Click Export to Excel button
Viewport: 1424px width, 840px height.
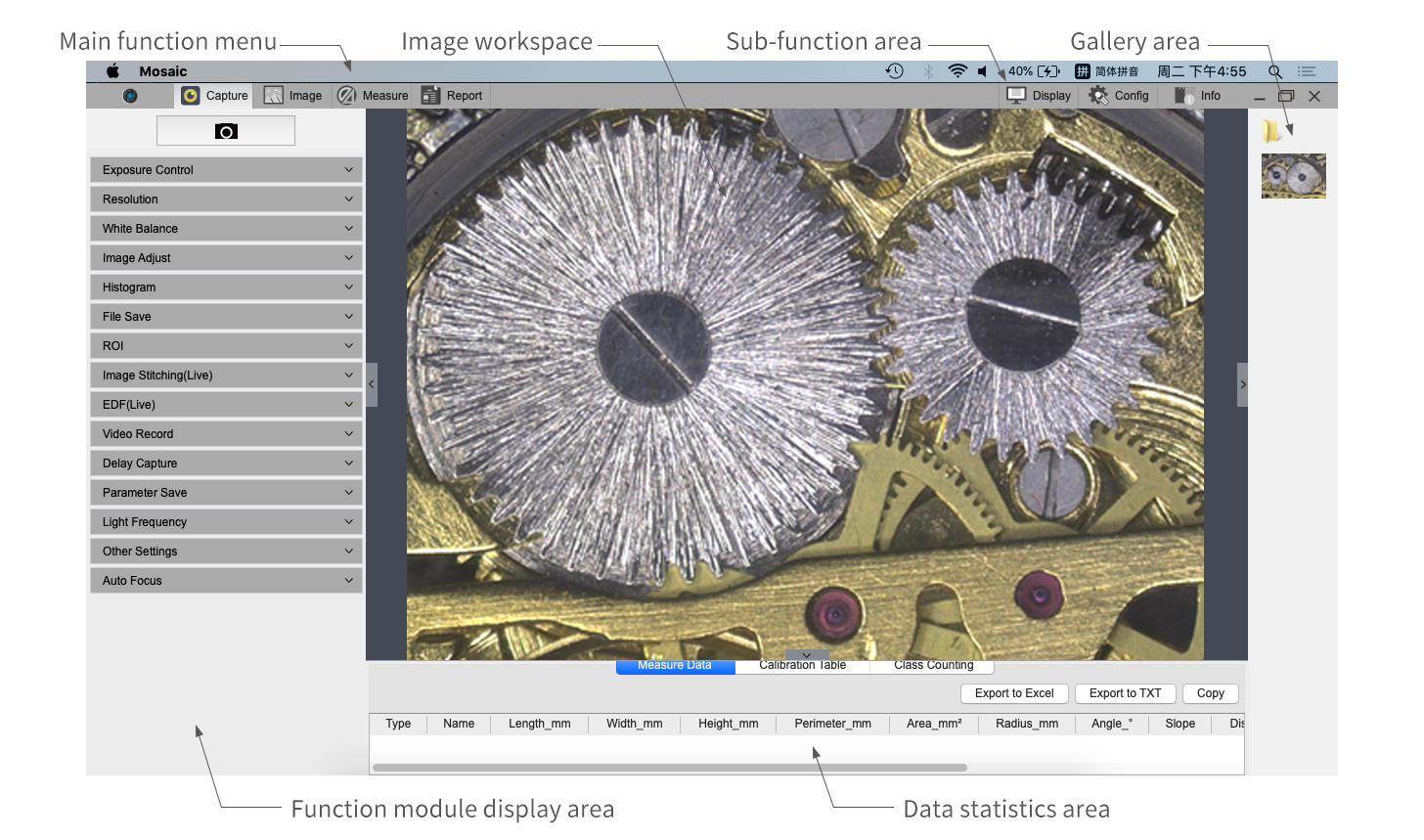point(1014,693)
